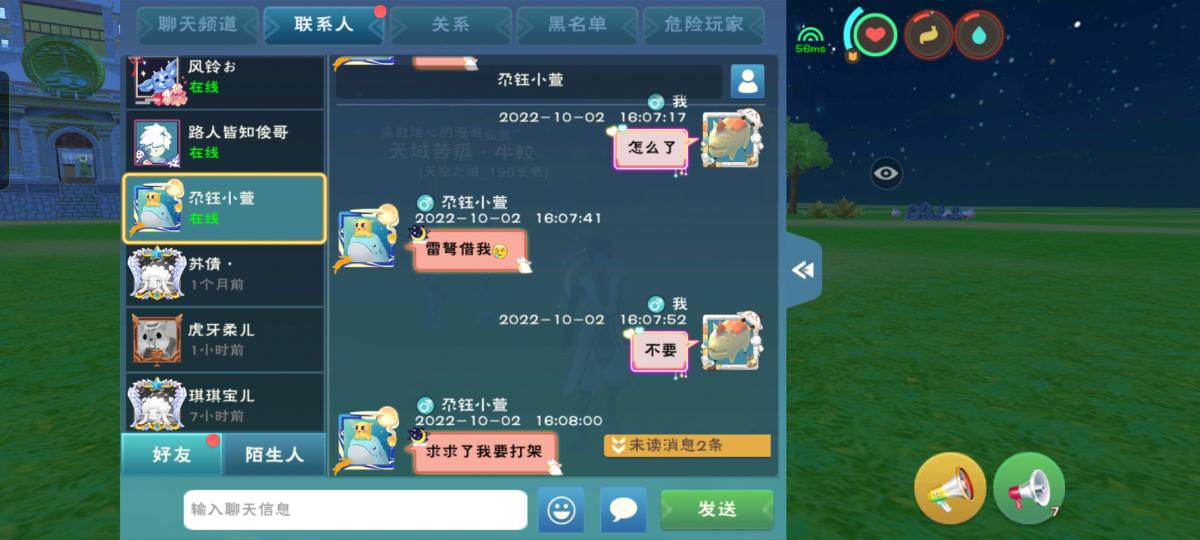
Task: Tap the green megaphone horn icon
Action: click(1029, 488)
